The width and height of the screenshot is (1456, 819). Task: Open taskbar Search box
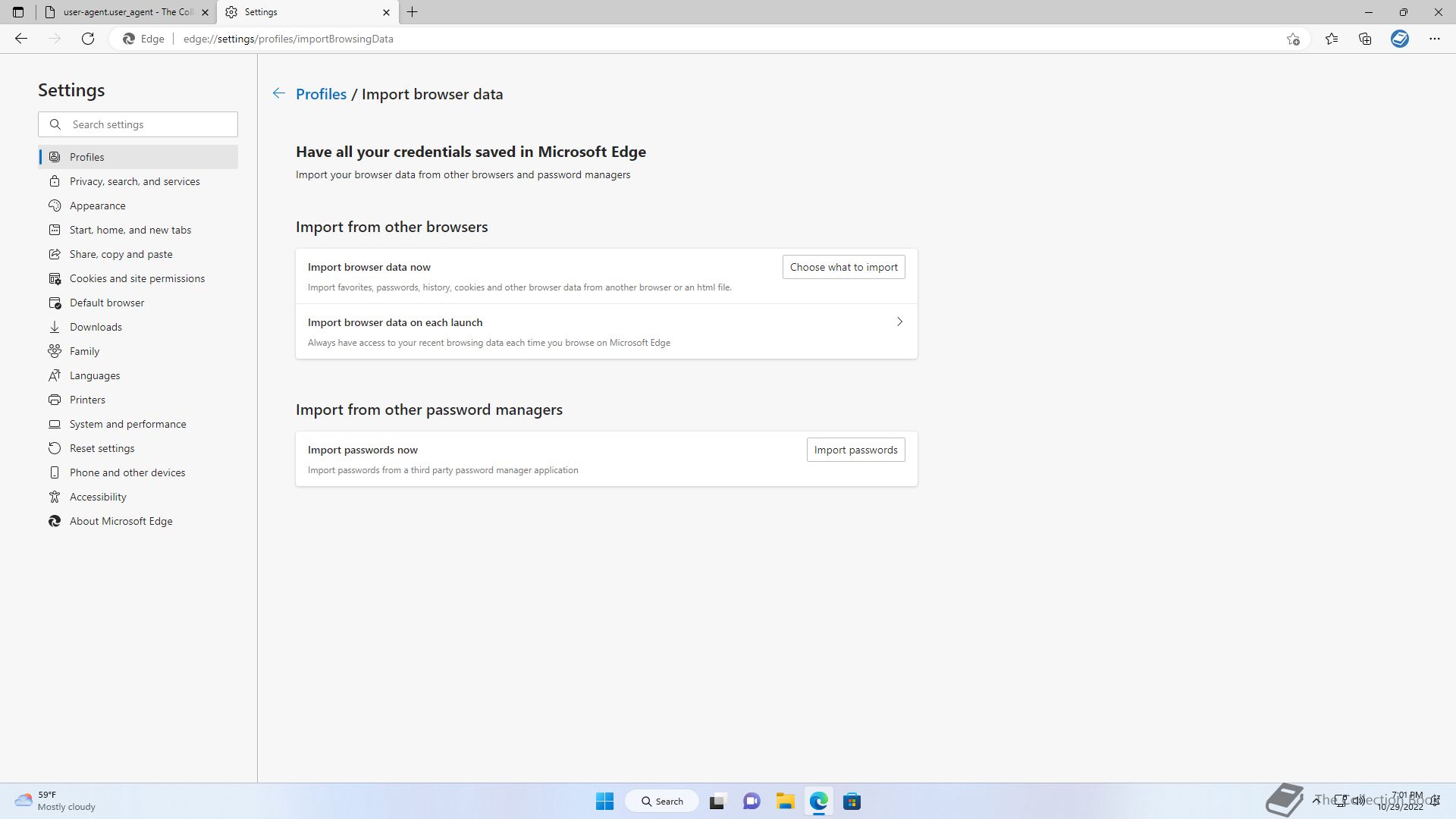[661, 801]
